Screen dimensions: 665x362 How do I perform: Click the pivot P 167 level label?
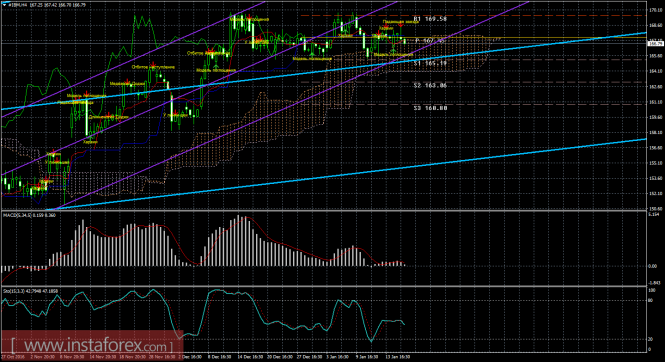[x=429, y=41]
